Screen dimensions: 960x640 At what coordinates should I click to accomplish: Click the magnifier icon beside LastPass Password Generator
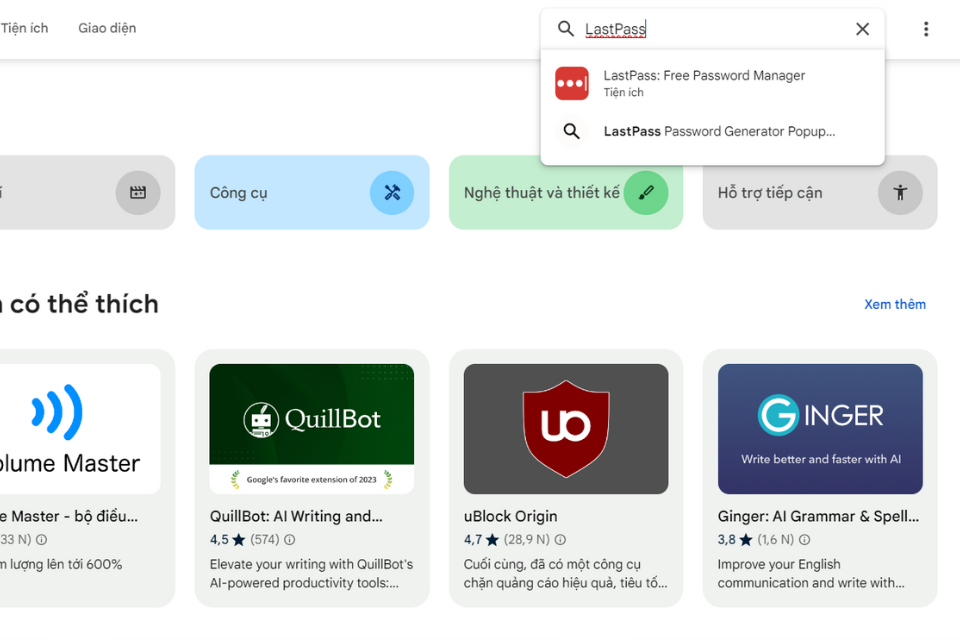pos(572,131)
